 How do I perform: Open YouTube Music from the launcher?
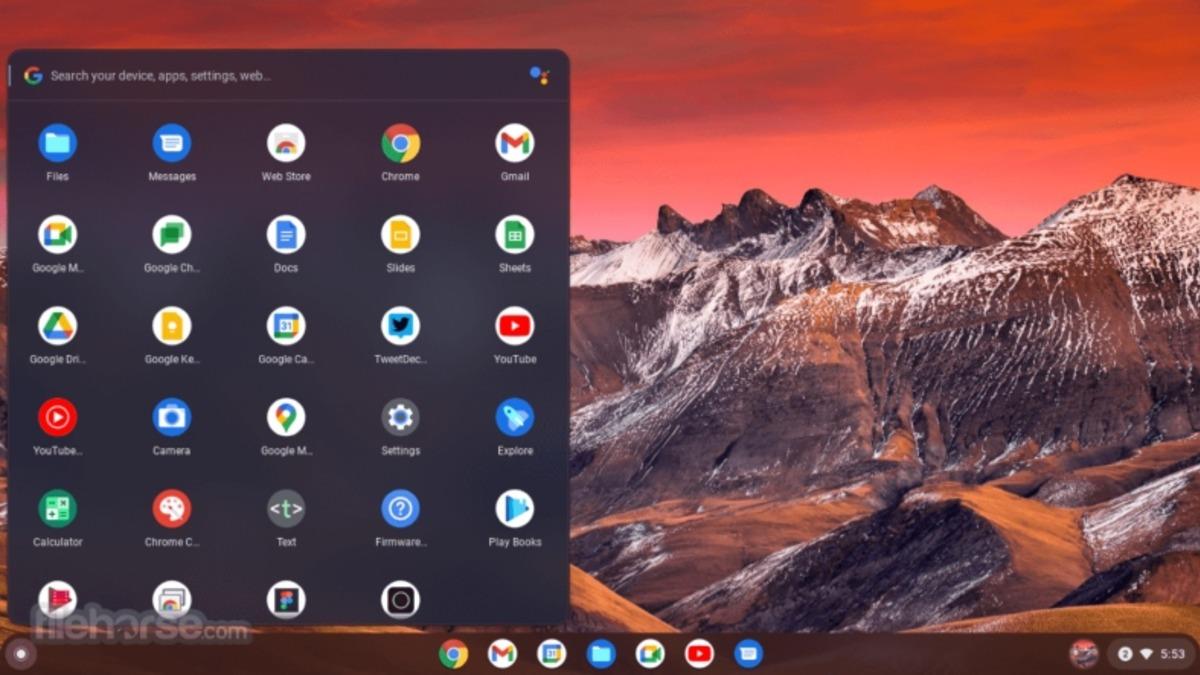pyautogui.click(x=57, y=417)
